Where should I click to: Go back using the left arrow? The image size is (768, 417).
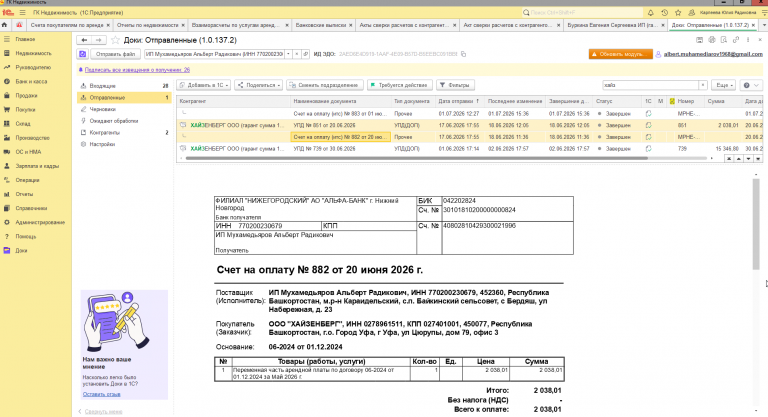(x=84, y=40)
